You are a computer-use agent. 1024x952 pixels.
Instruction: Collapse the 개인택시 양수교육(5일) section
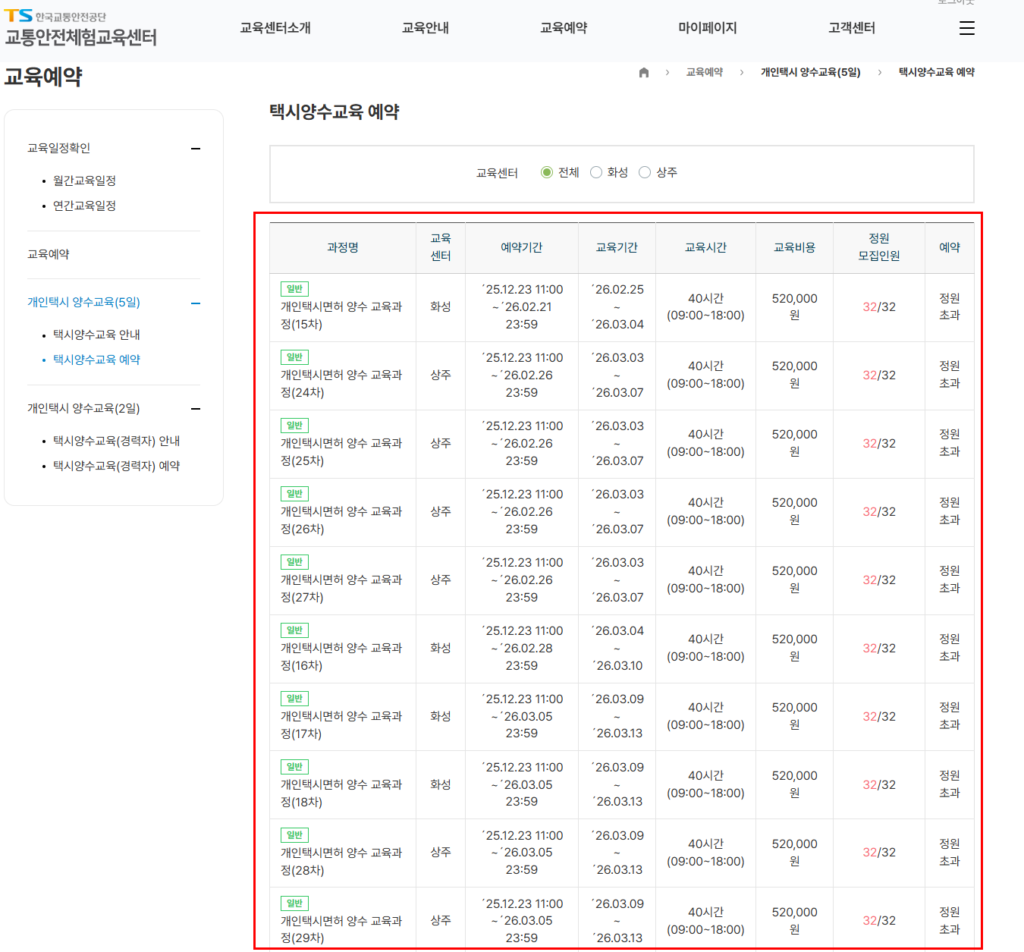195,302
